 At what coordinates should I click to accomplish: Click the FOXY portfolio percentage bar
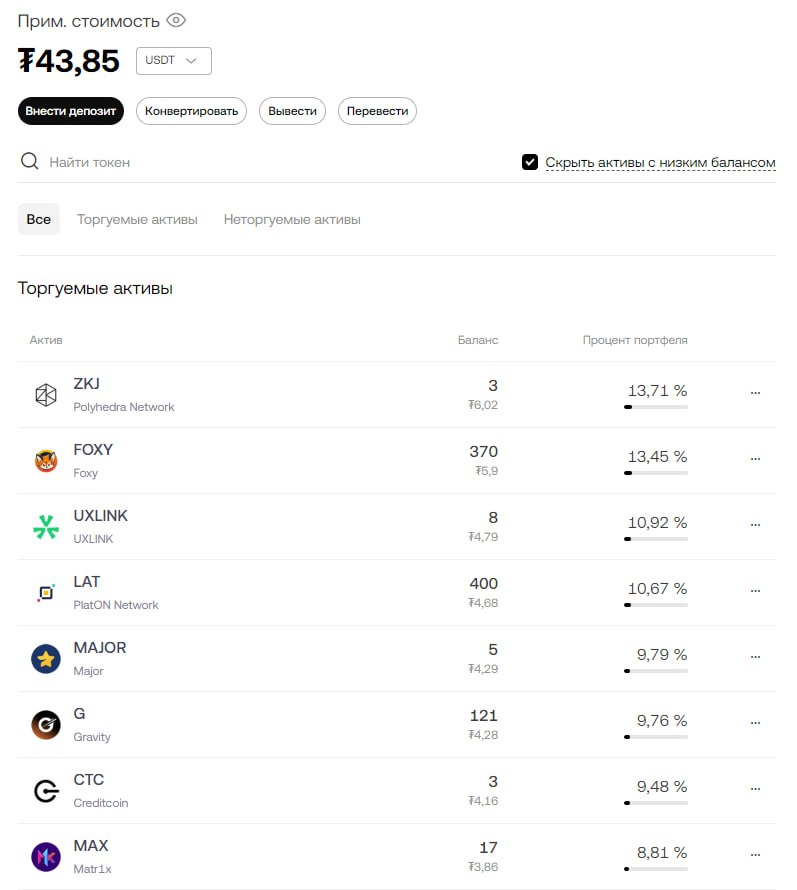click(656, 473)
